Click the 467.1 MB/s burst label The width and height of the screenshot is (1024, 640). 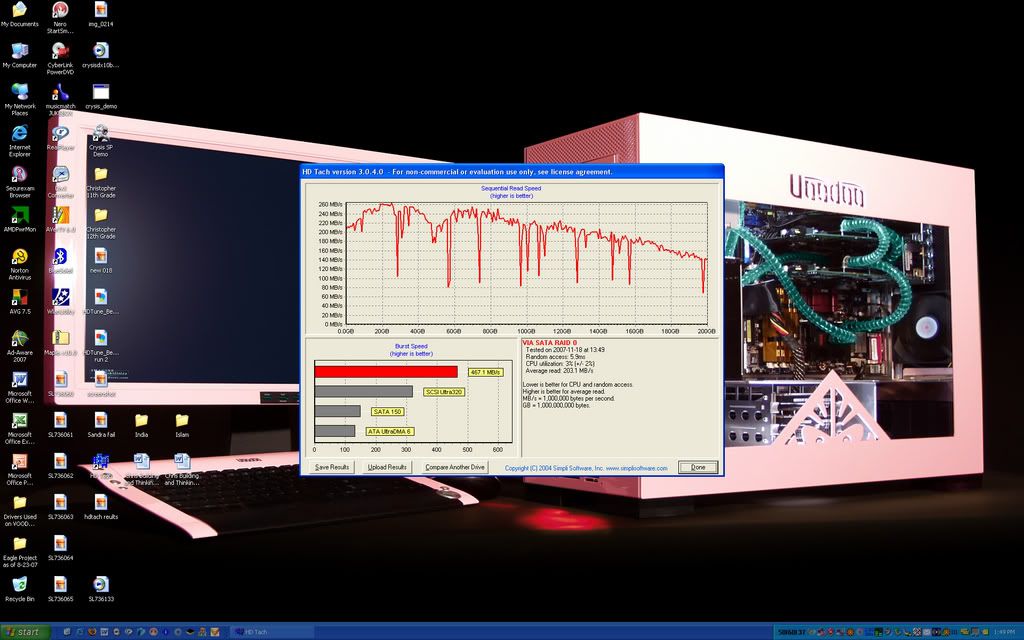(x=485, y=372)
